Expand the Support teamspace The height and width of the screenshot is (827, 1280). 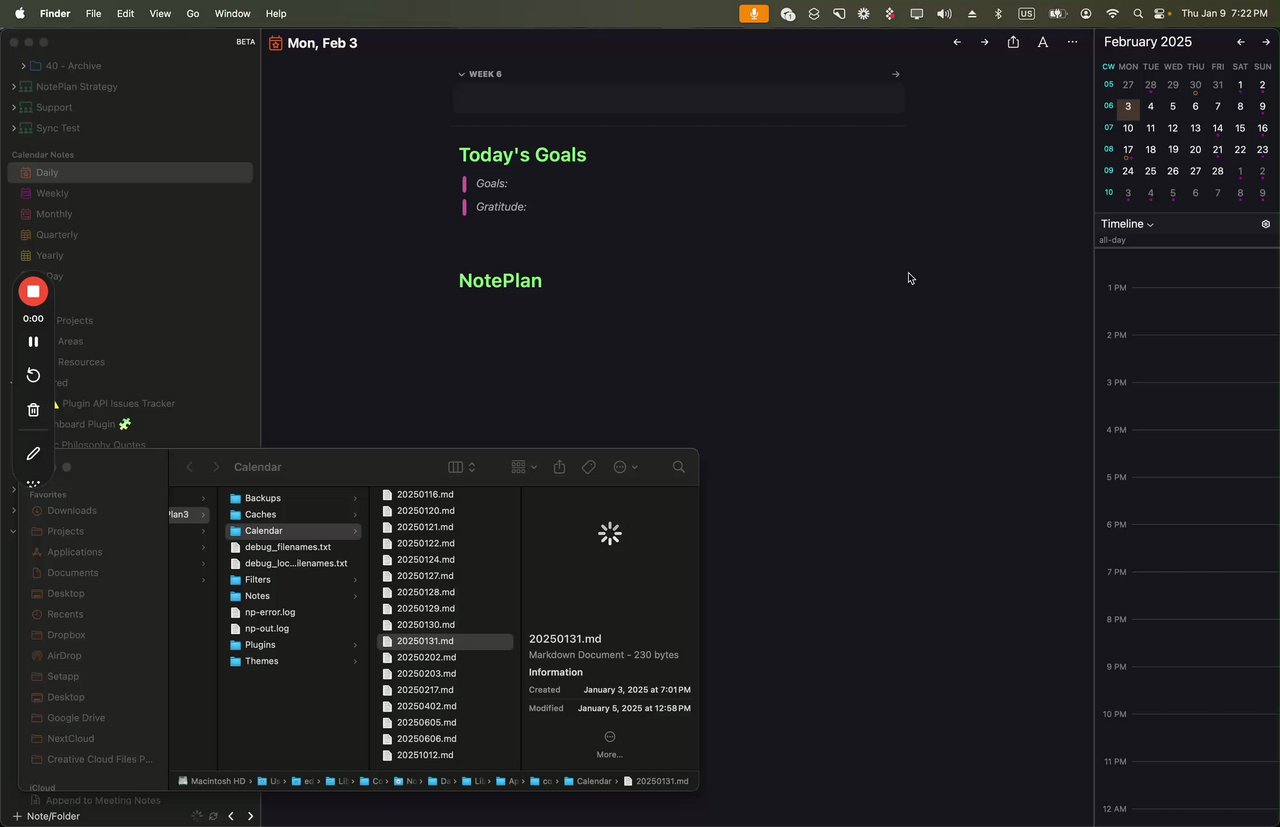pyautogui.click(x=14, y=108)
